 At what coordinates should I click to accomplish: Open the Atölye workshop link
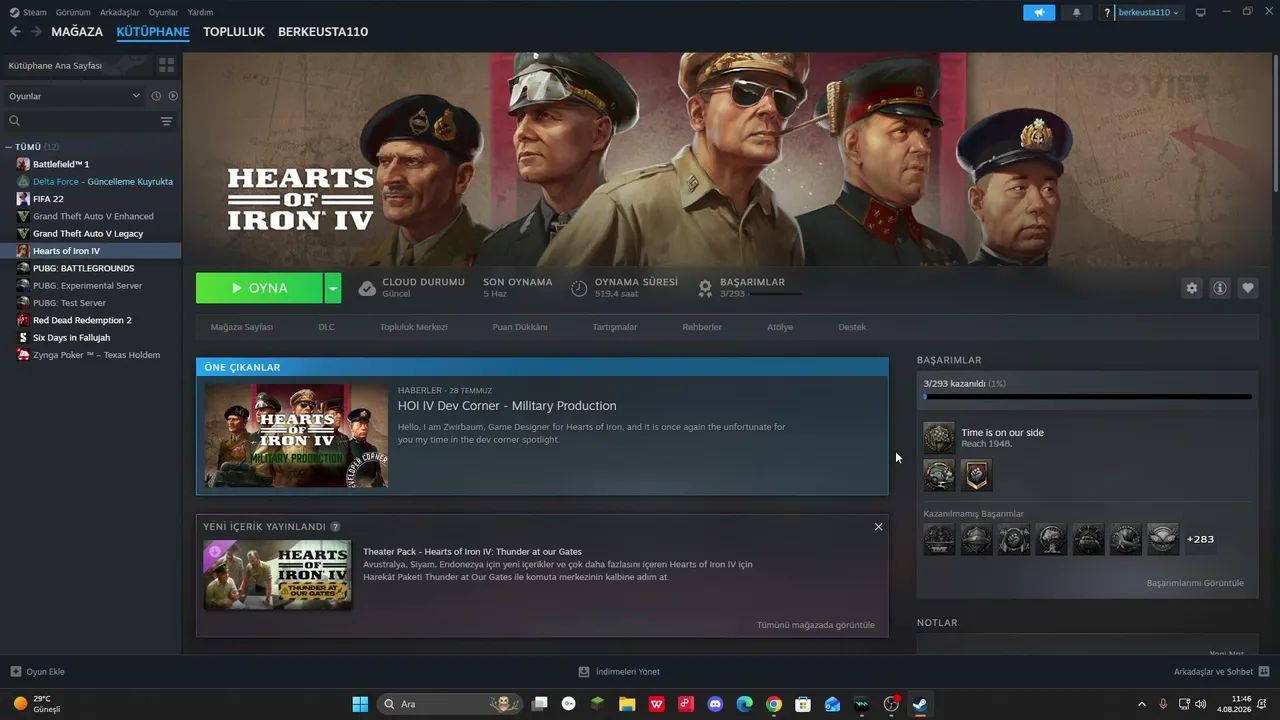[780, 327]
